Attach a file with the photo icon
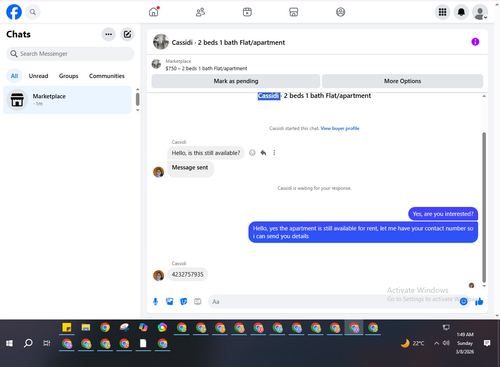The width and height of the screenshot is (500, 367). [x=170, y=302]
